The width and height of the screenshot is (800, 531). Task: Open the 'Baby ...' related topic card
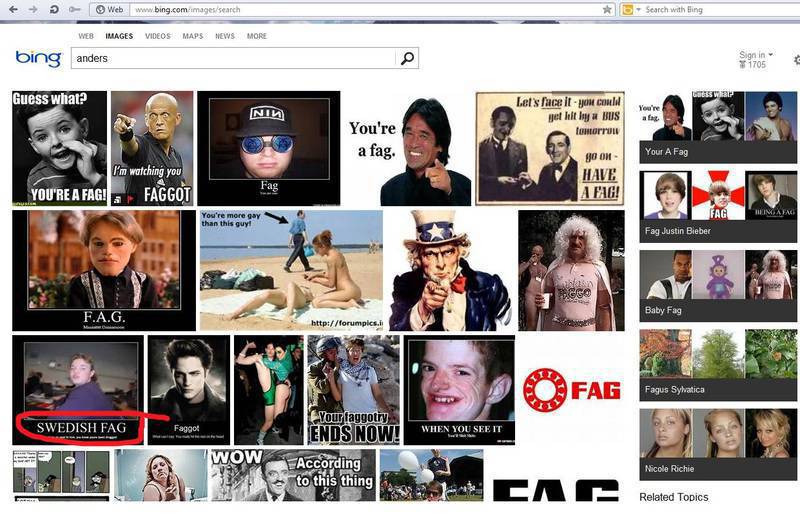coord(718,286)
